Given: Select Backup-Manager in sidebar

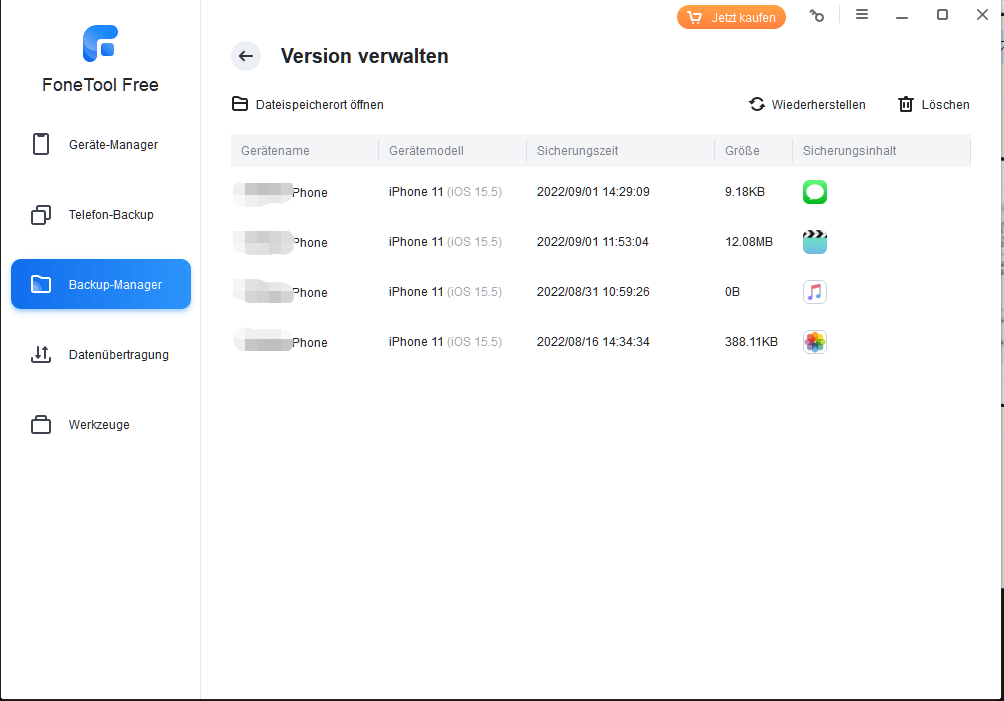Looking at the screenshot, I should pyautogui.click(x=101, y=284).
